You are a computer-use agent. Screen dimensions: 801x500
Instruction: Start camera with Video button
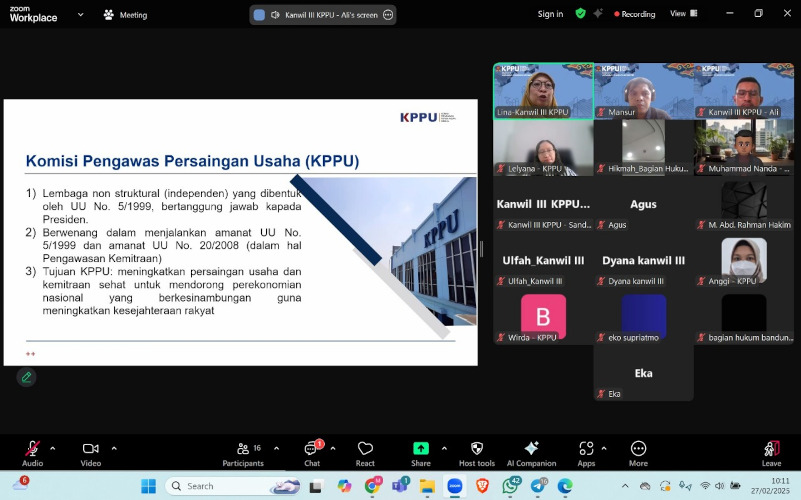90,454
